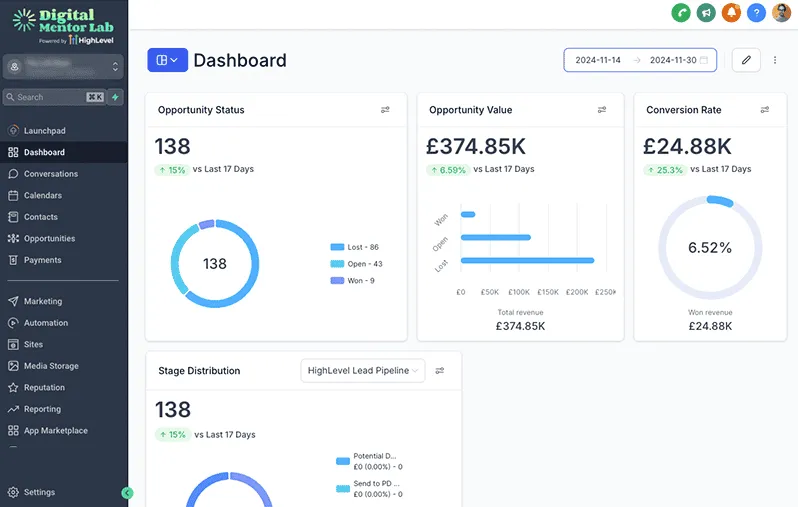Open the date range picker calendar icon
Image resolution: width=798 pixels, height=507 pixels.
pos(704,60)
